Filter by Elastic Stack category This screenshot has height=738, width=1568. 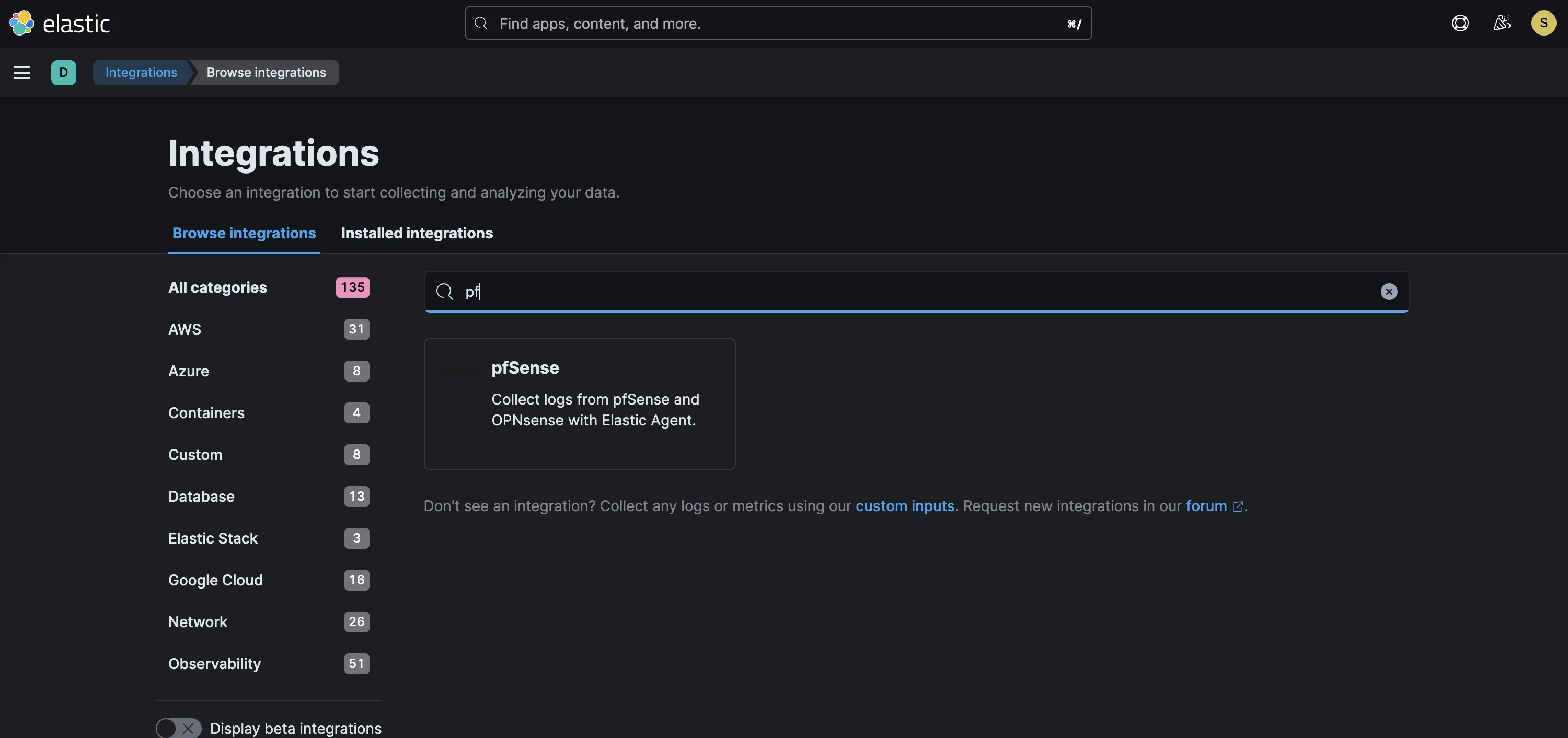pyautogui.click(x=269, y=538)
